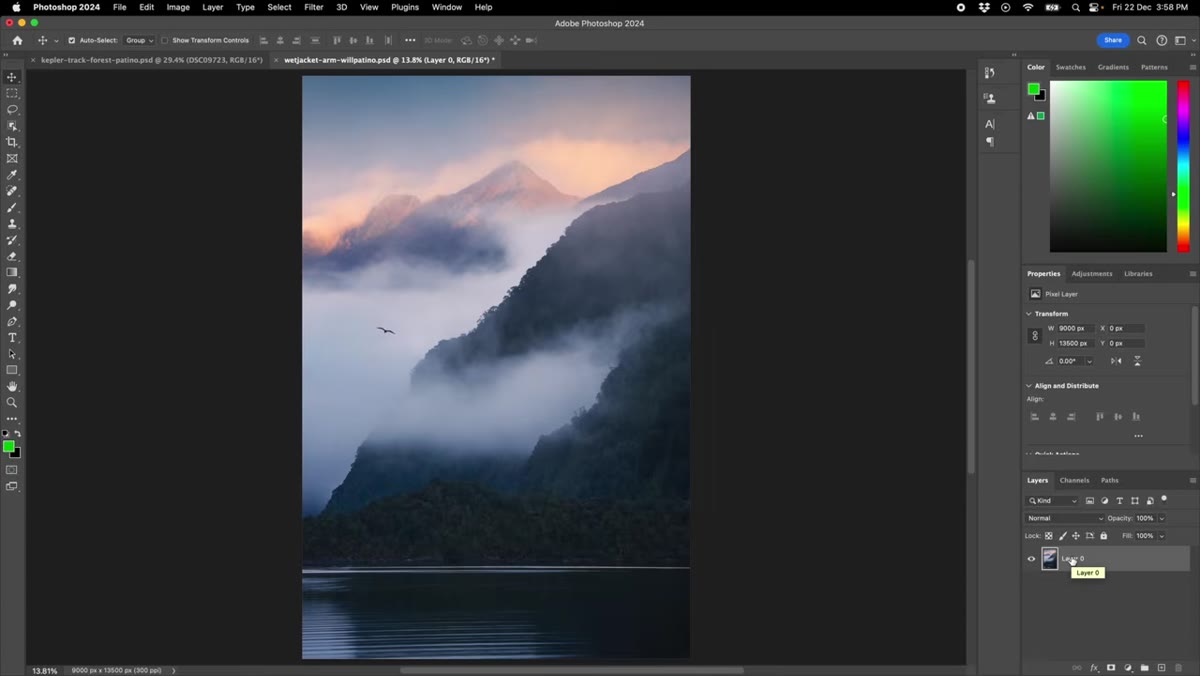Click the foreground green color swatch in toolbar

pos(8,447)
